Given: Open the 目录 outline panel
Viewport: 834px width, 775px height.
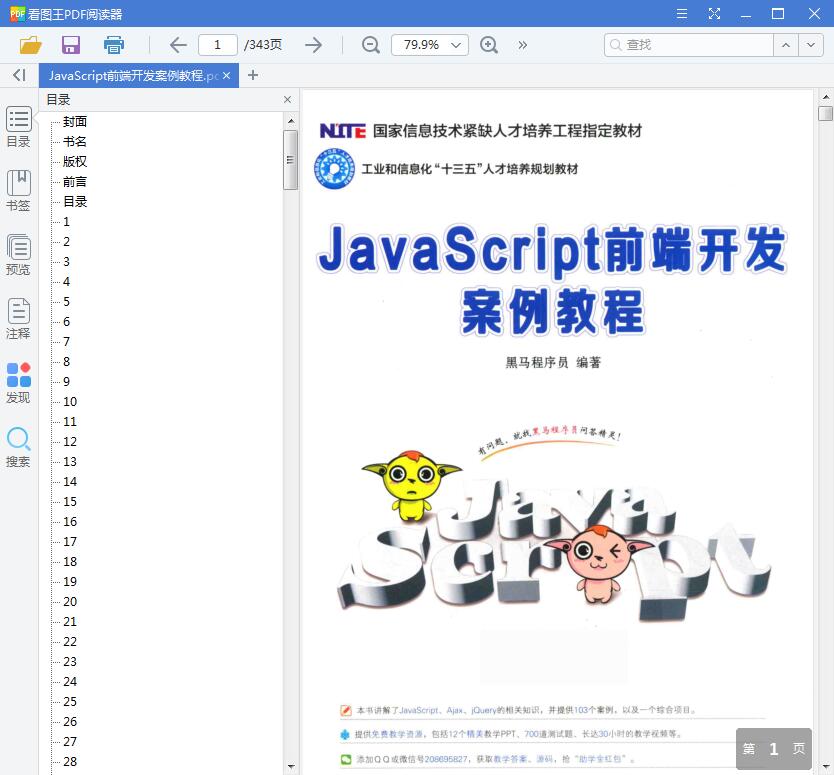Looking at the screenshot, I should pos(18,127).
